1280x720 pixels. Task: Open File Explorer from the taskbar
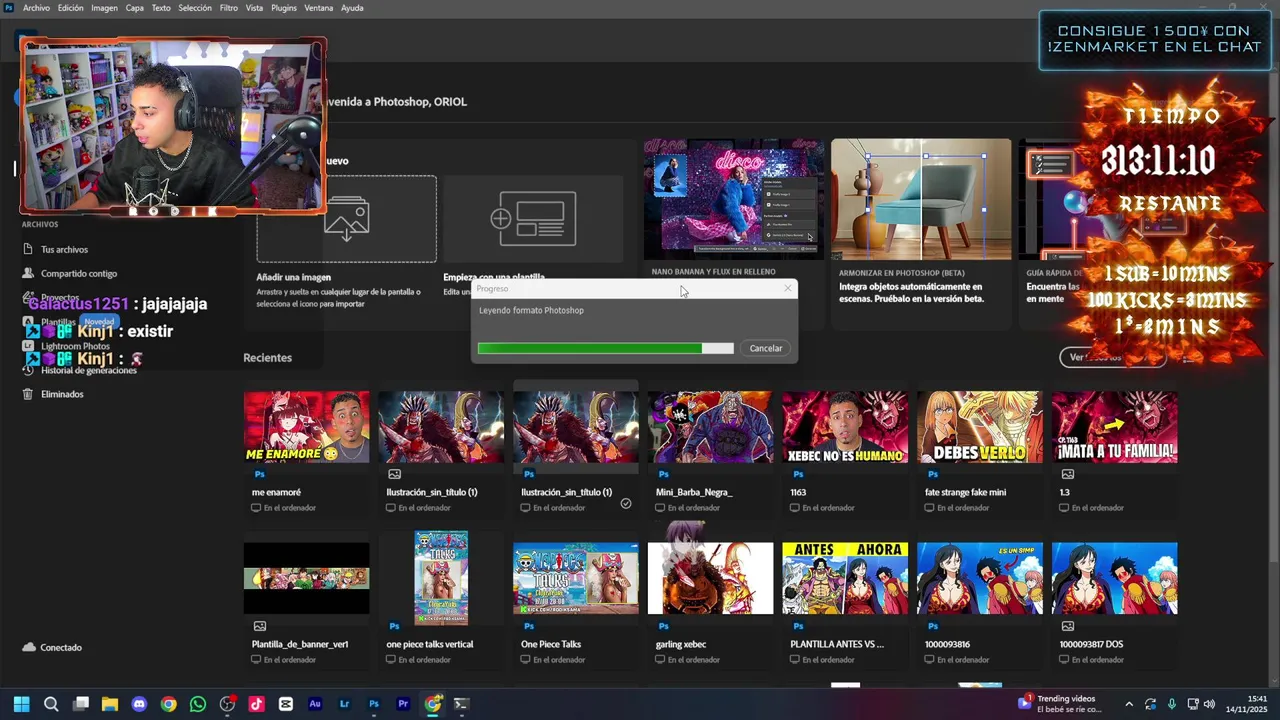click(x=110, y=704)
